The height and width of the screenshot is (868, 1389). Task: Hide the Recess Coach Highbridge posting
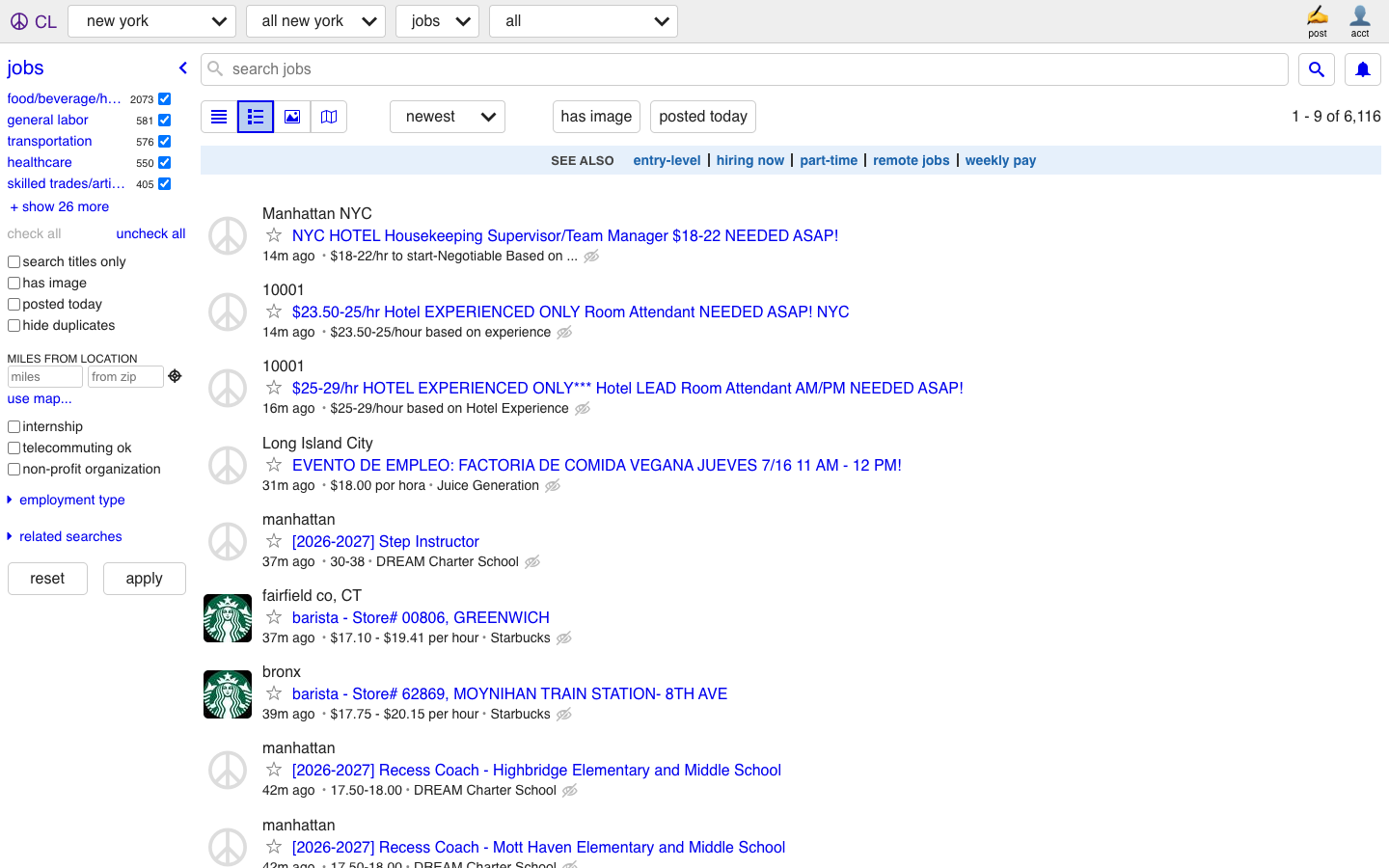(x=570, y=791)
